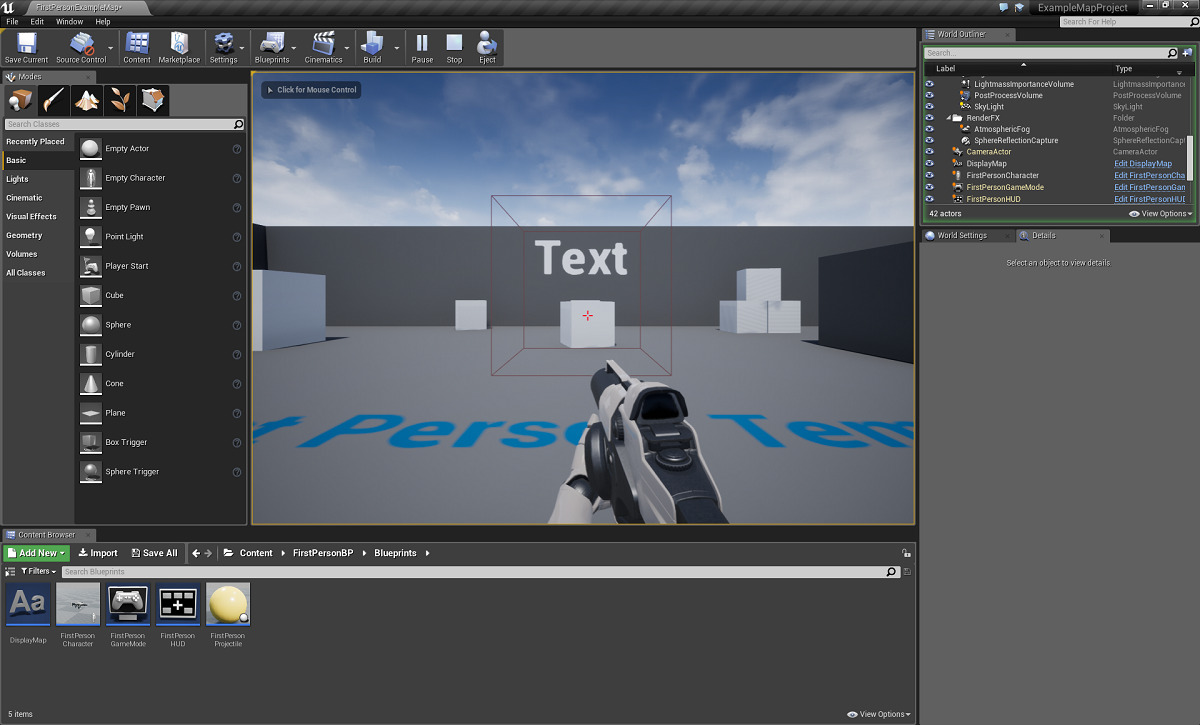Select the FirstPersonProjectile blueprint thumbnail

click(228, 605)
